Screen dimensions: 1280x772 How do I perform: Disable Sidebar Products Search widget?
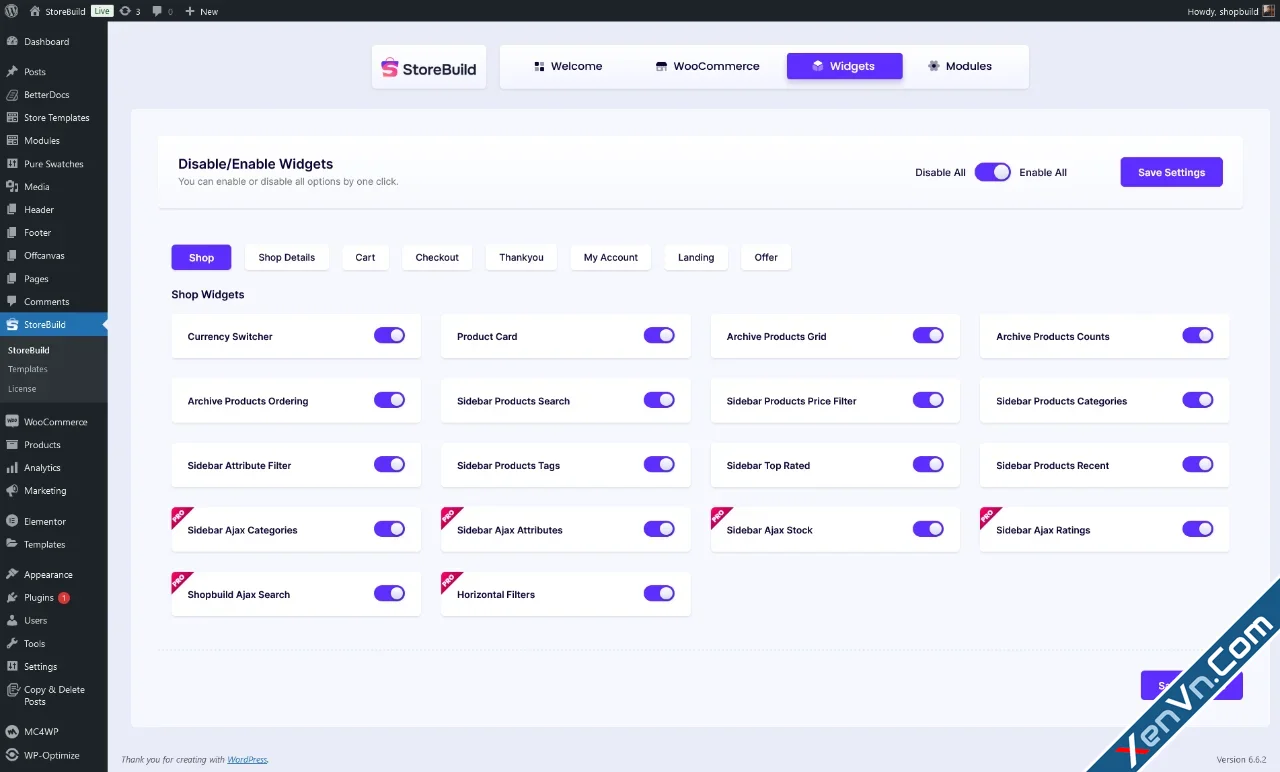[659, 400]
